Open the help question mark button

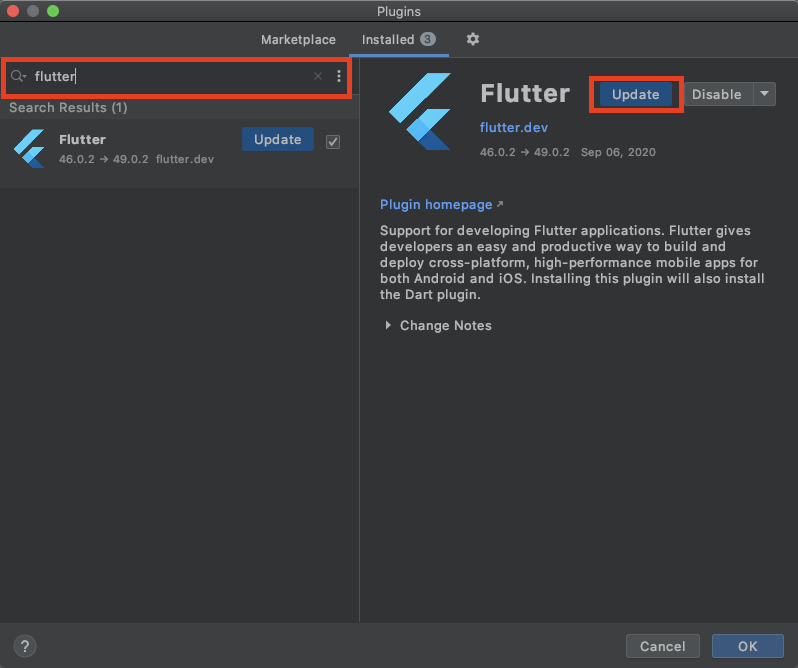coord(25,647)
